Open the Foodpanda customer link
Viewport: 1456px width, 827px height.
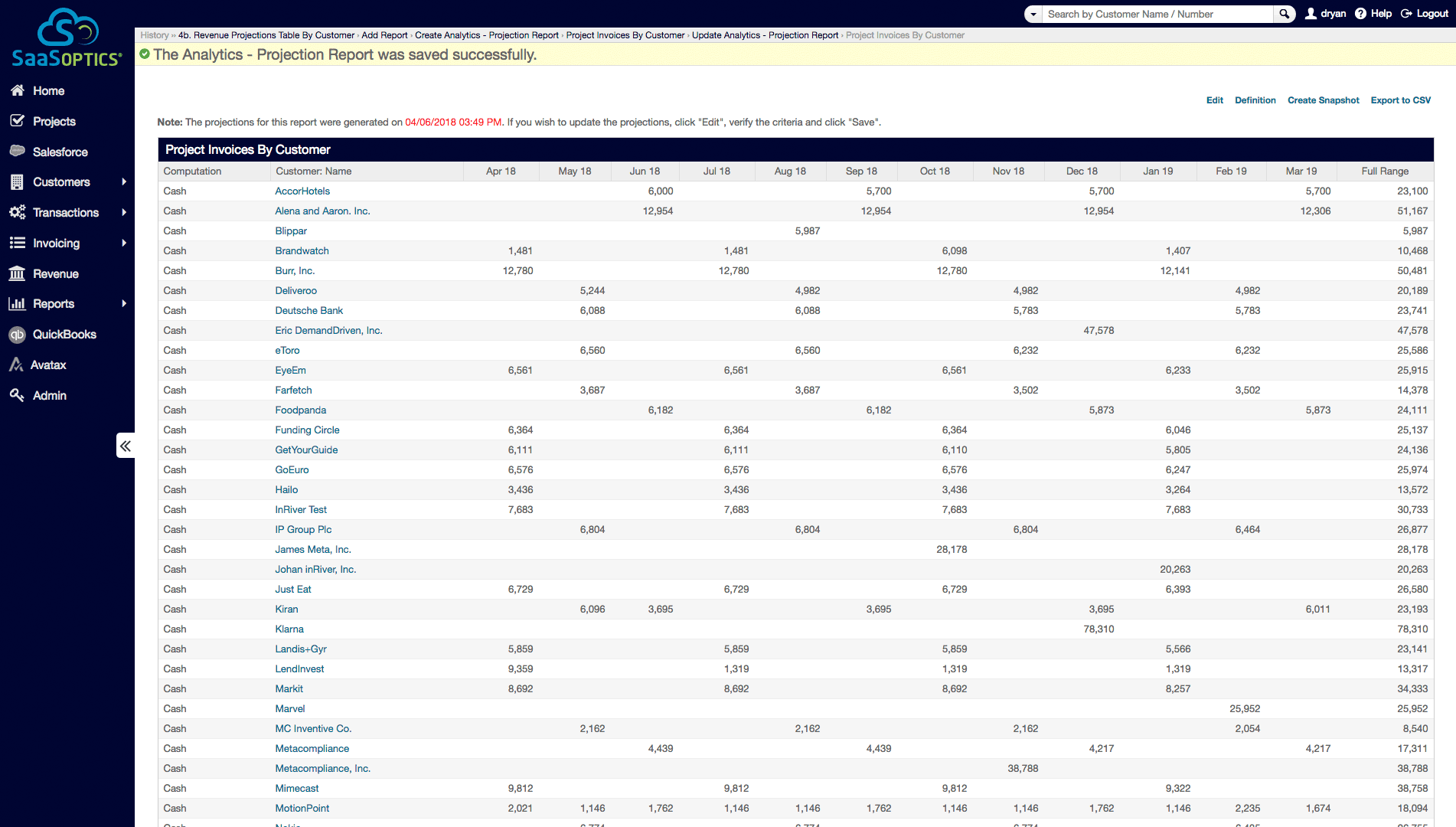(300, 410)
